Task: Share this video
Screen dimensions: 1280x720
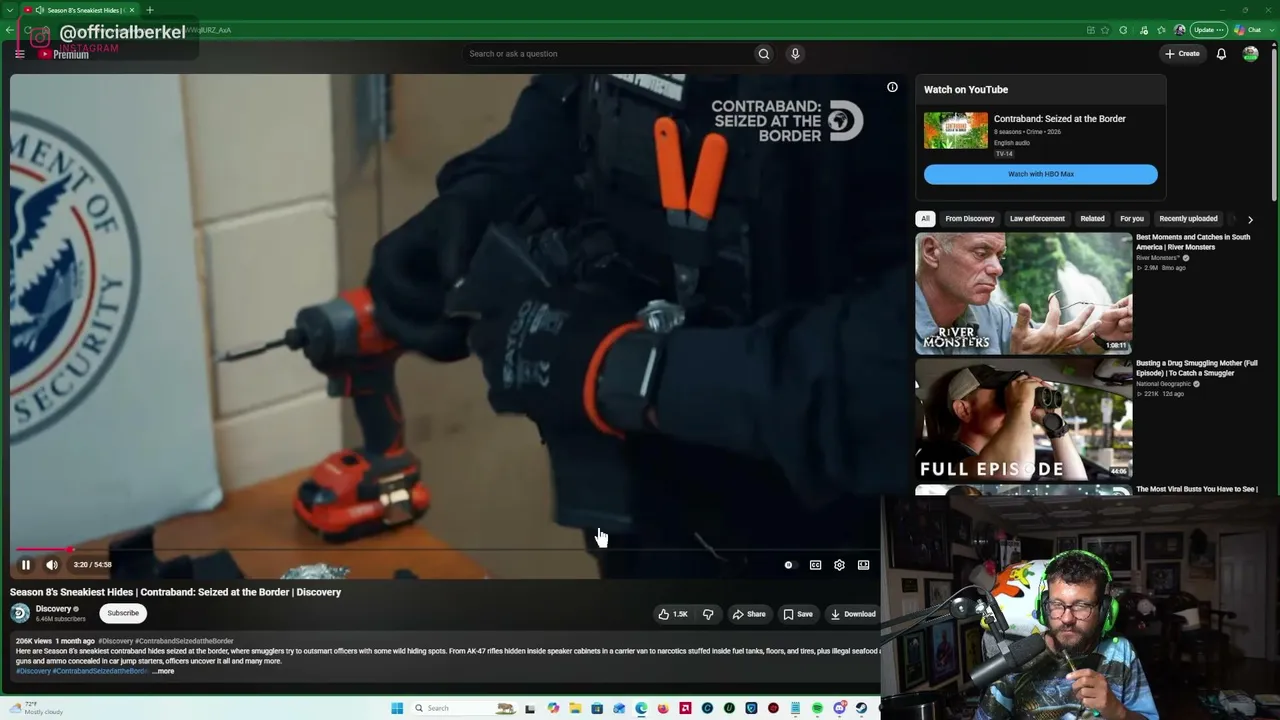Action: 748,614
